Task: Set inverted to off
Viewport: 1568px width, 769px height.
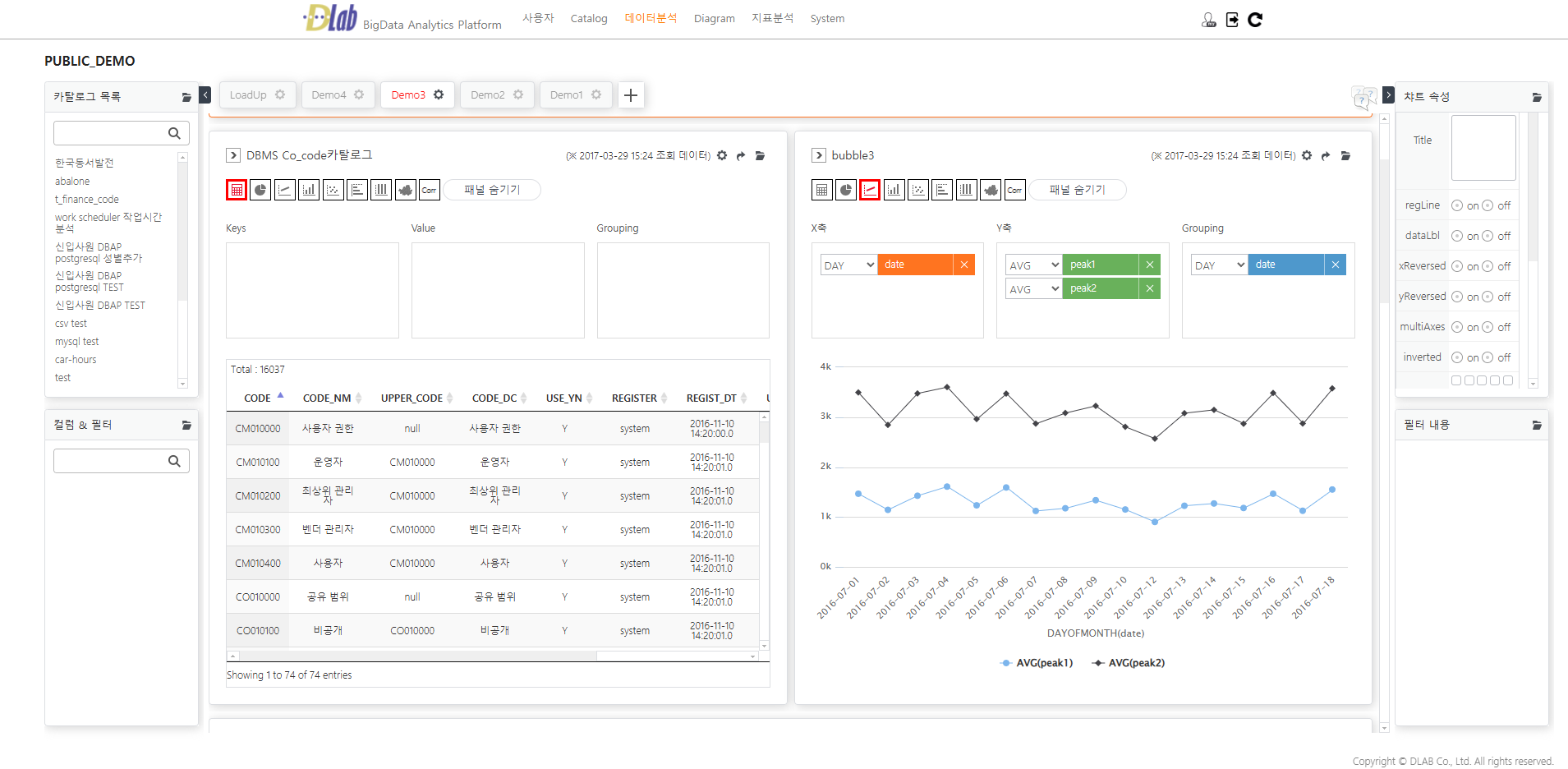Action: (x=1488, y=357)
